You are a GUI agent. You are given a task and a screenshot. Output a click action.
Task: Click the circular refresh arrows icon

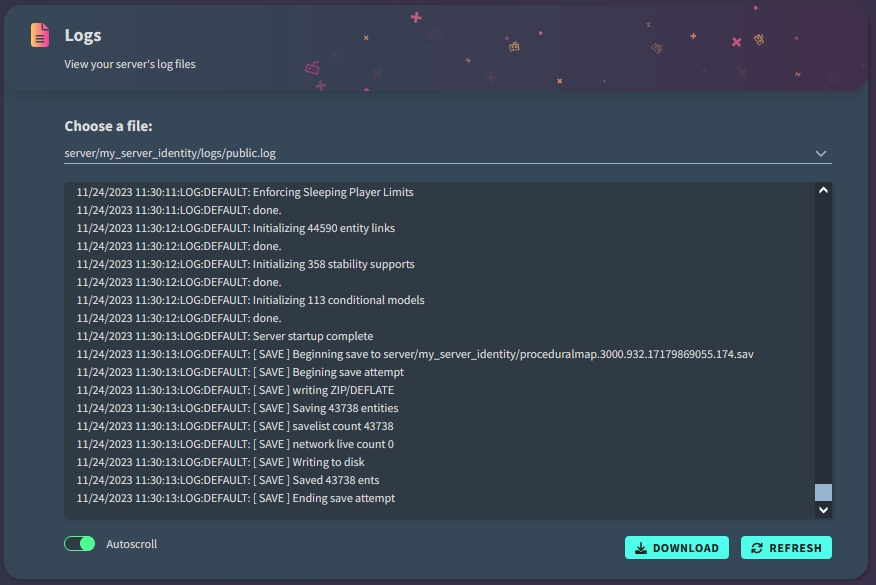tap(757, 548)
